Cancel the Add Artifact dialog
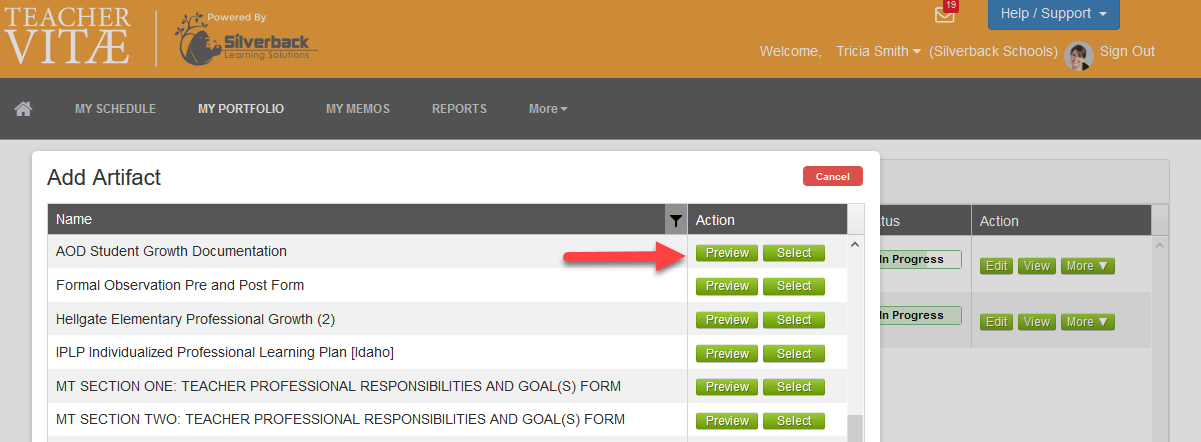Viewport: 1201px width, 442px height. [832, 176]
